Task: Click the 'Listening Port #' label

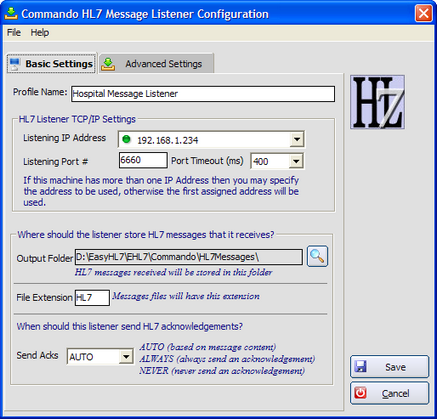Action: point(55,162)
